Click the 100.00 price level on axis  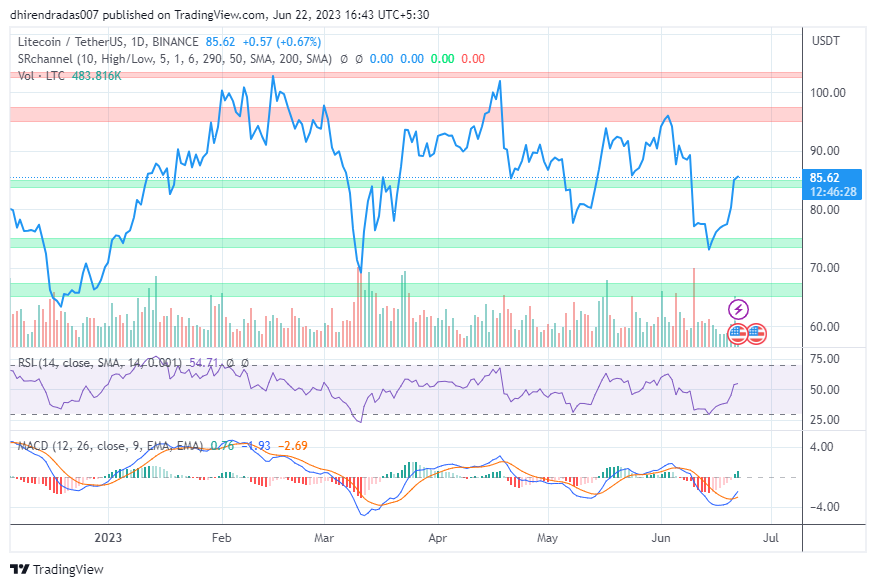click(x=830, y=93)
